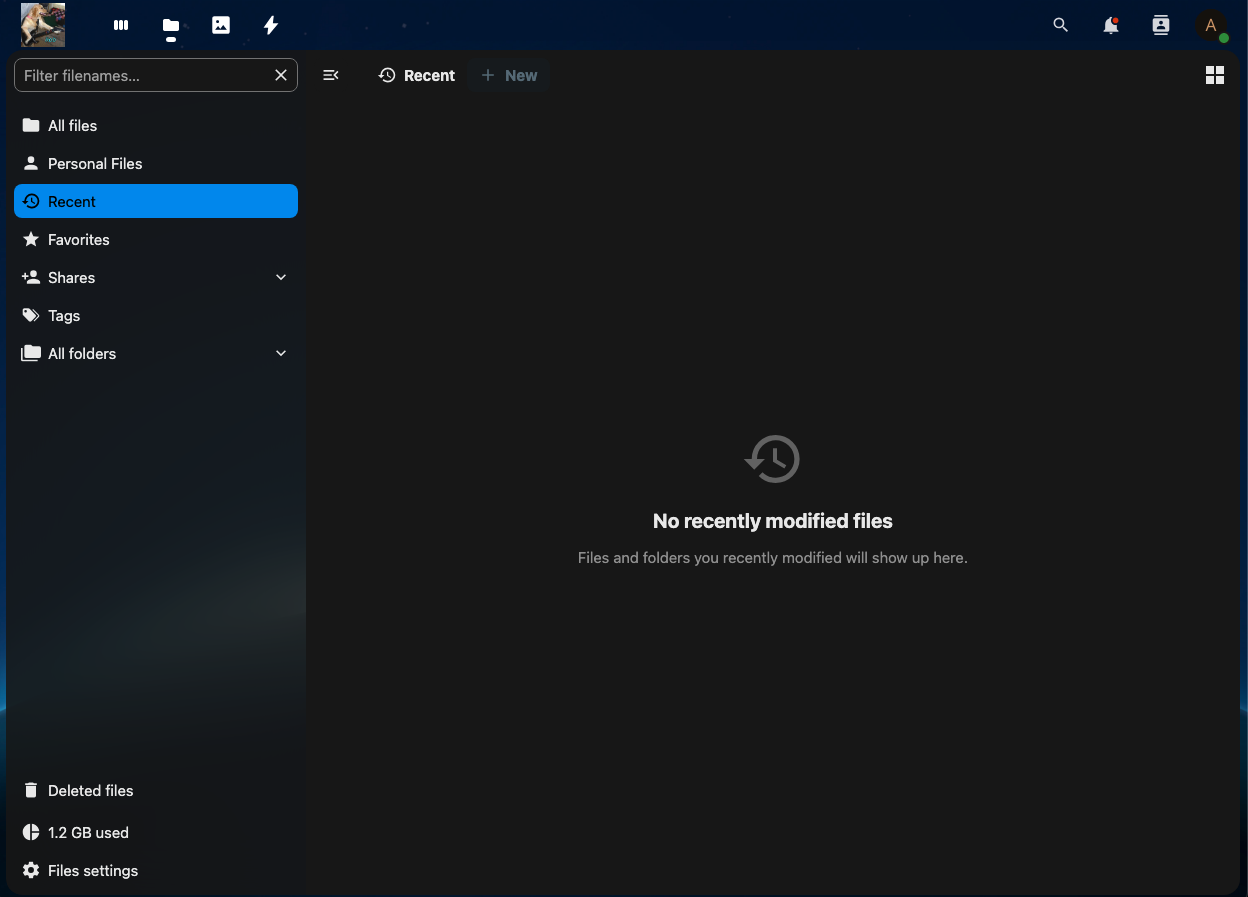Collapse the navigation sidebar toggle
The image size is (1248, 897).
(331, 75)
